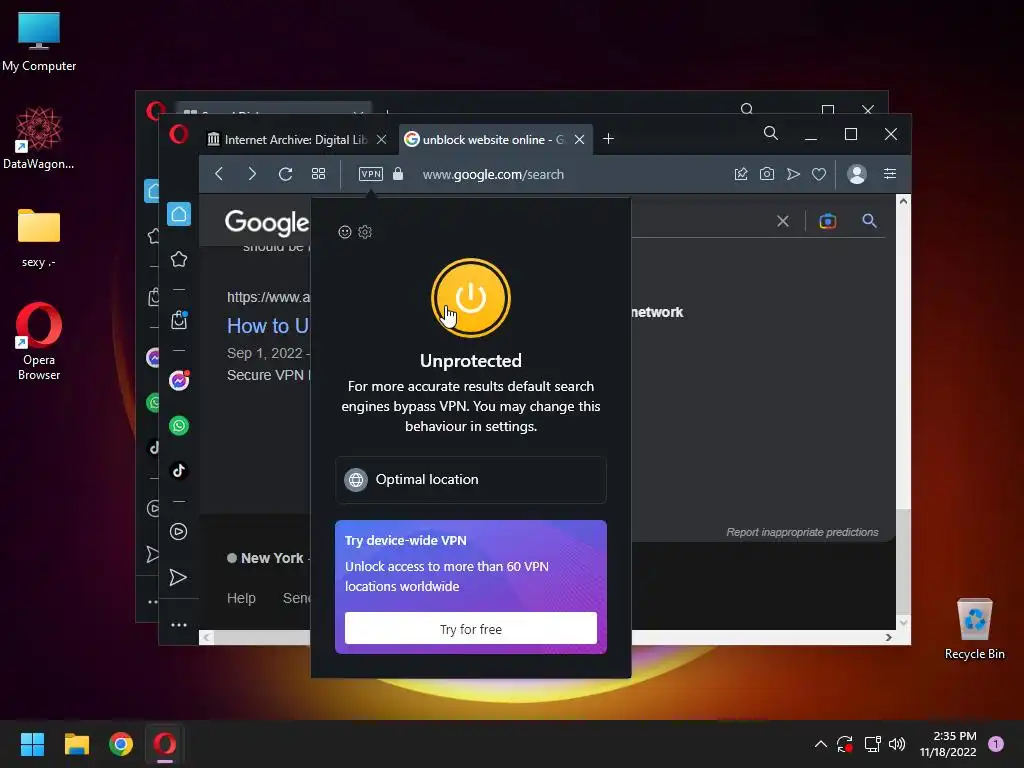Open the profile account icon
This screenshot has width=1024, height=768.
pos(857,174)
